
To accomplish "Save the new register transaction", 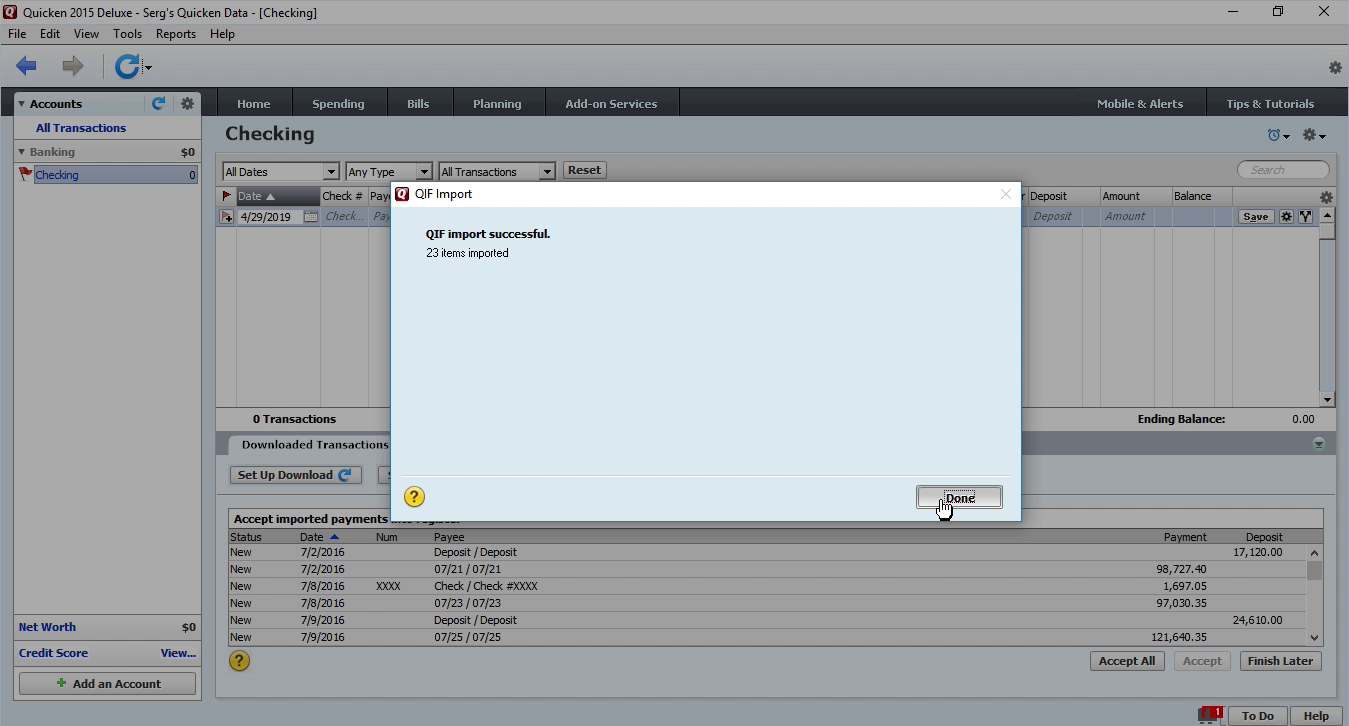I will [1256, 216].
